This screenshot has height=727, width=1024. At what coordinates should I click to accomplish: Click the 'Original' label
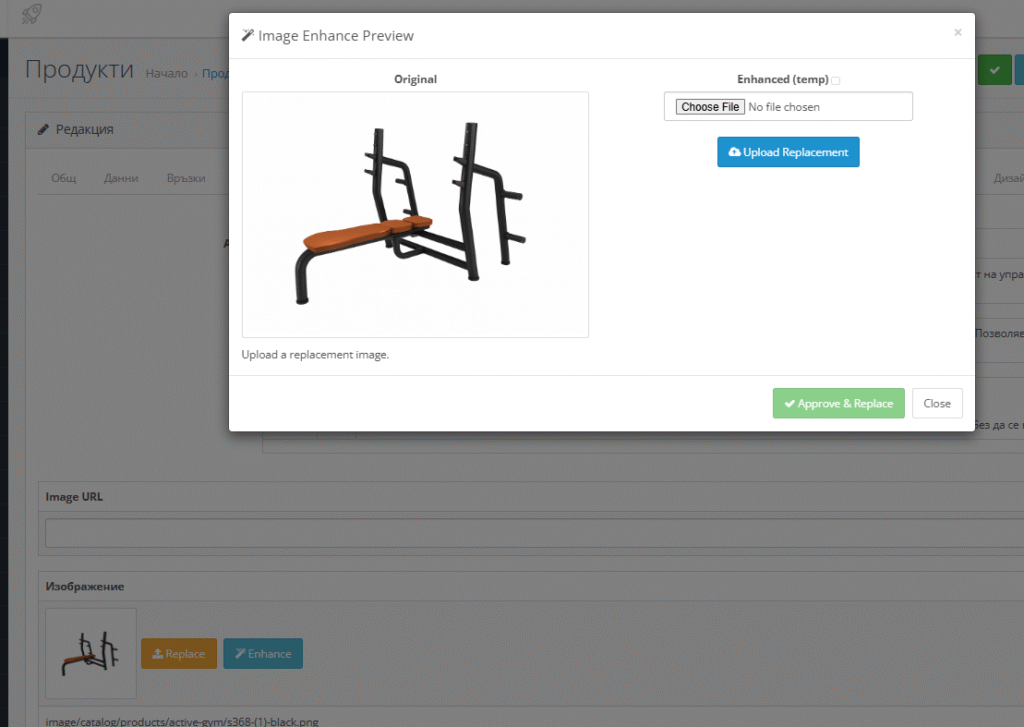[x=415, y=79]
